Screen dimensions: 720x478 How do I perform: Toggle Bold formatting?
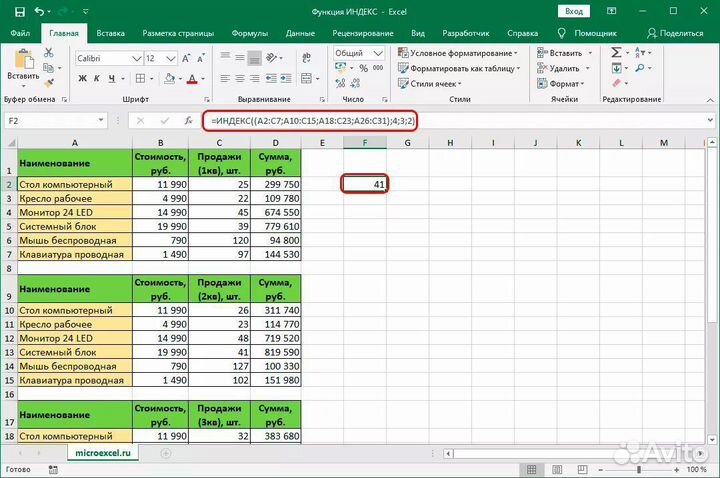84,77
